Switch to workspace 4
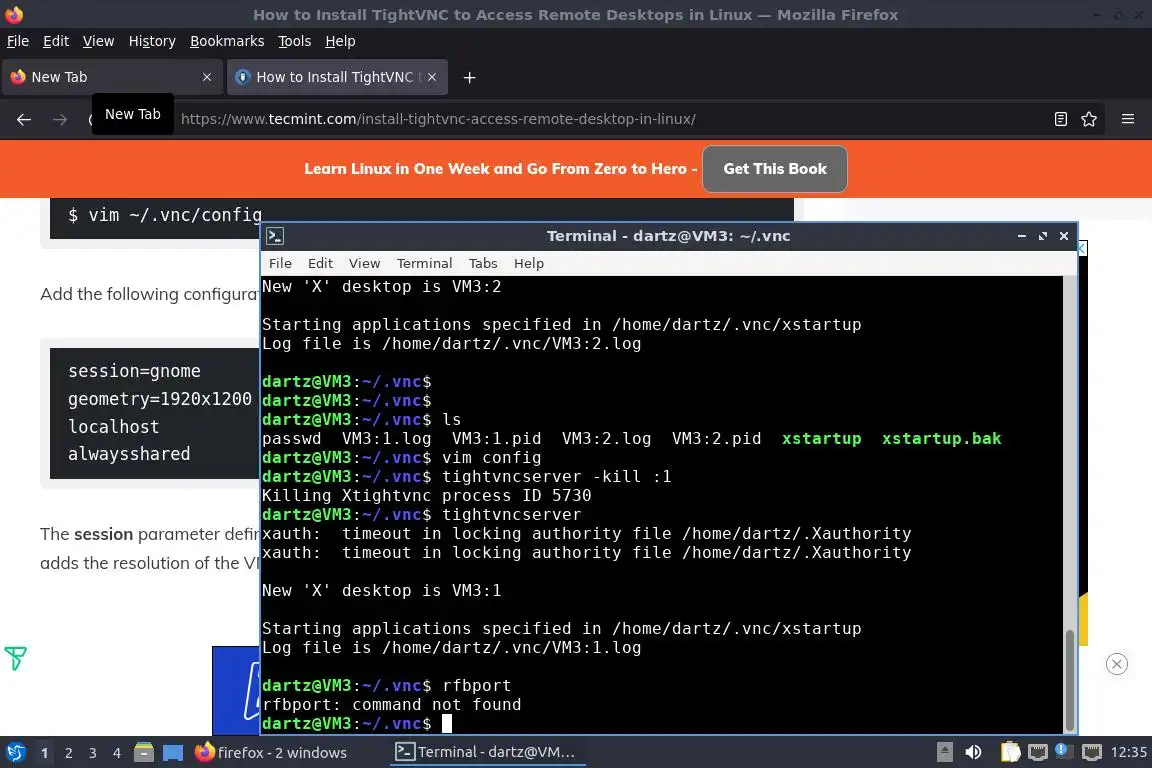Screen dimensions: 1152x768 (116, 753)
